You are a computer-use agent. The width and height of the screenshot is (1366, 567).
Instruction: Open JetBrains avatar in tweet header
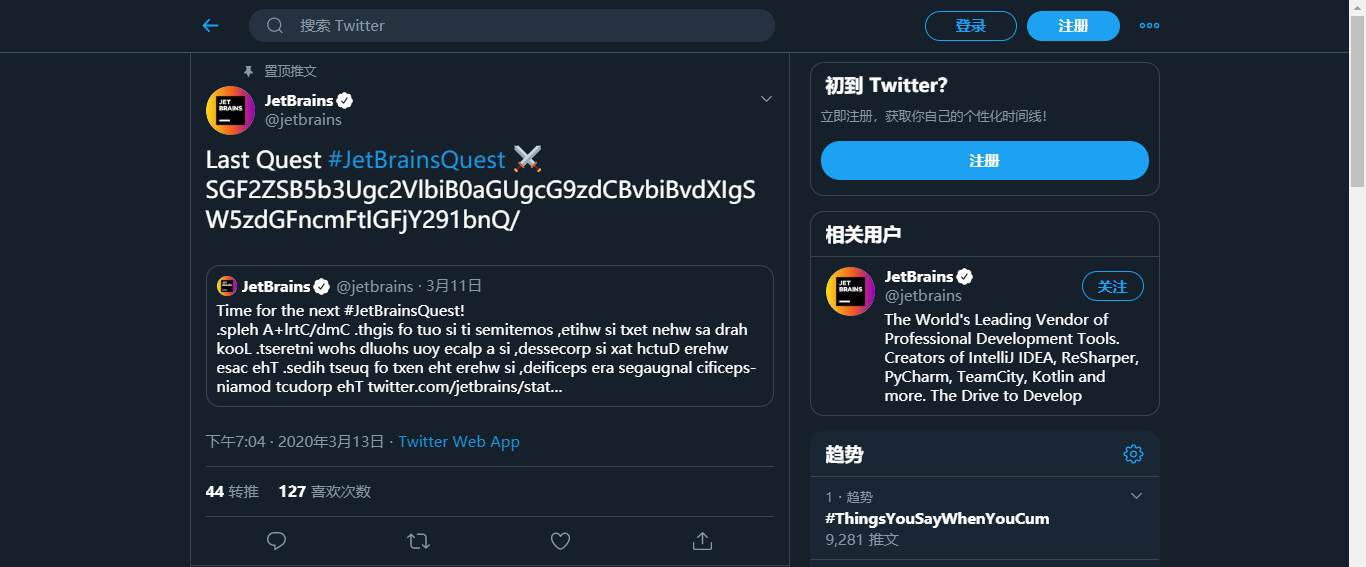(230, 110)
